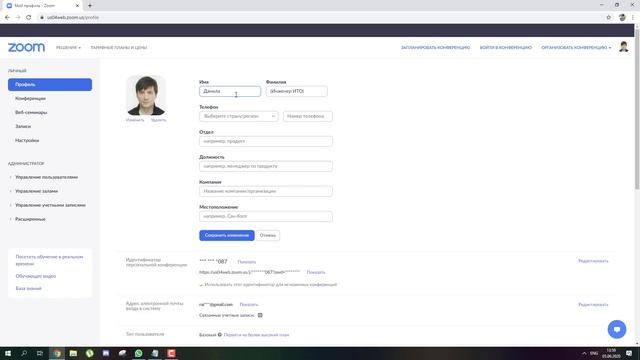Expand Управление учетными записями section

coord(50,205)
